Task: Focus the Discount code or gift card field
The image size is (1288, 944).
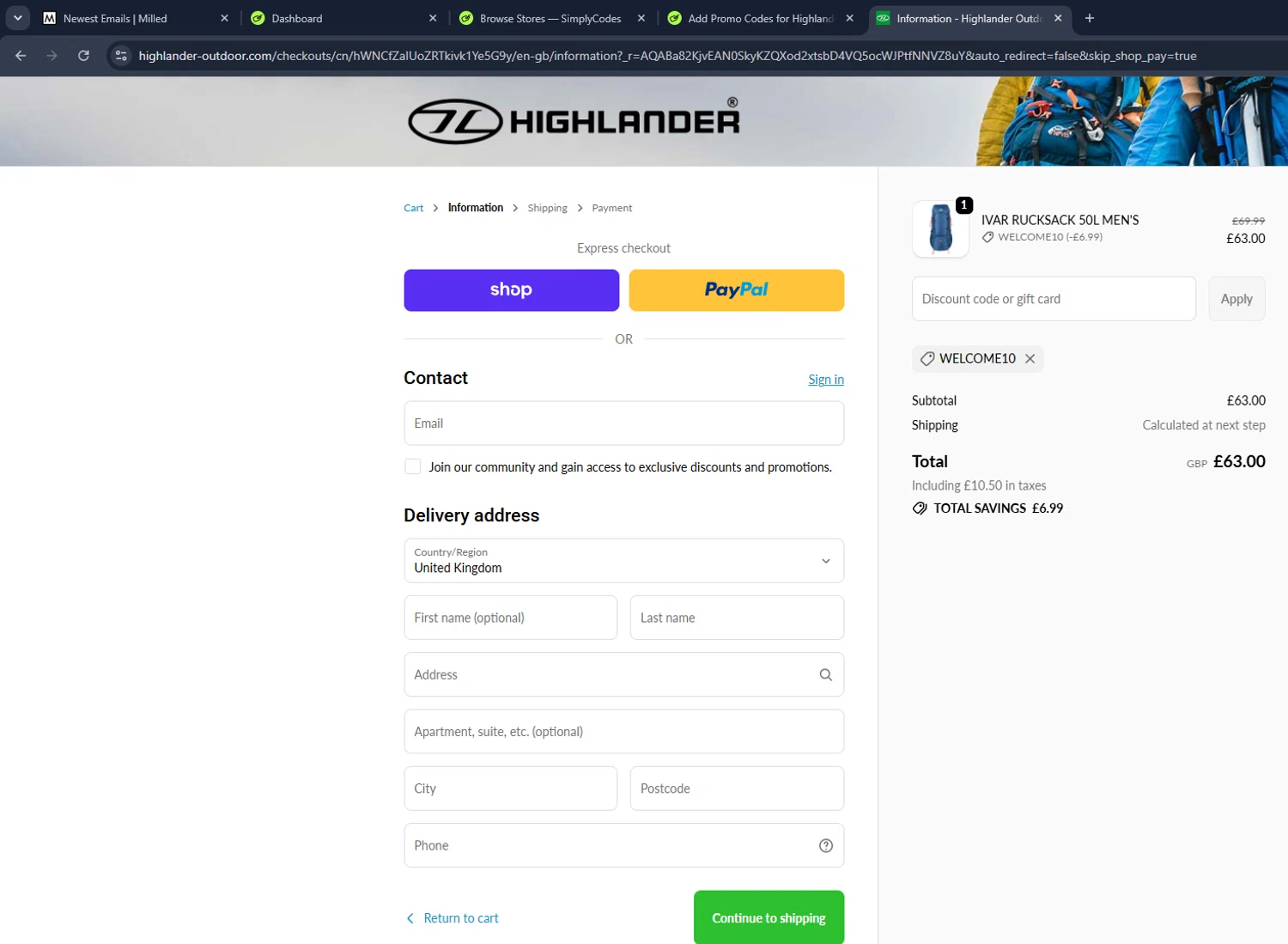Action: click(x=1054, y=299)
